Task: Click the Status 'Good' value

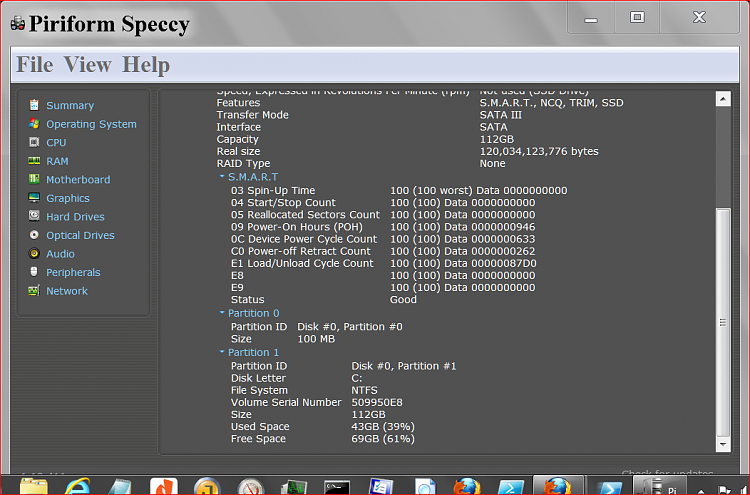Action: (x=403, y=300)
